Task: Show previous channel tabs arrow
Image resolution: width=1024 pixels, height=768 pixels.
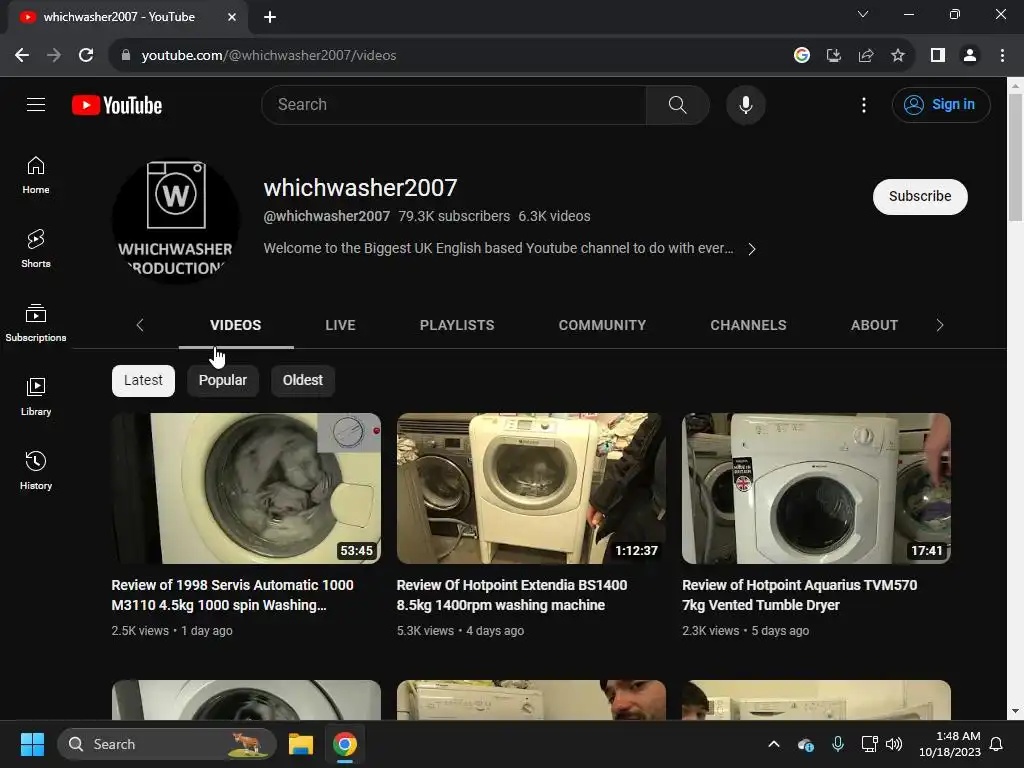Action: tap(139, 325)
